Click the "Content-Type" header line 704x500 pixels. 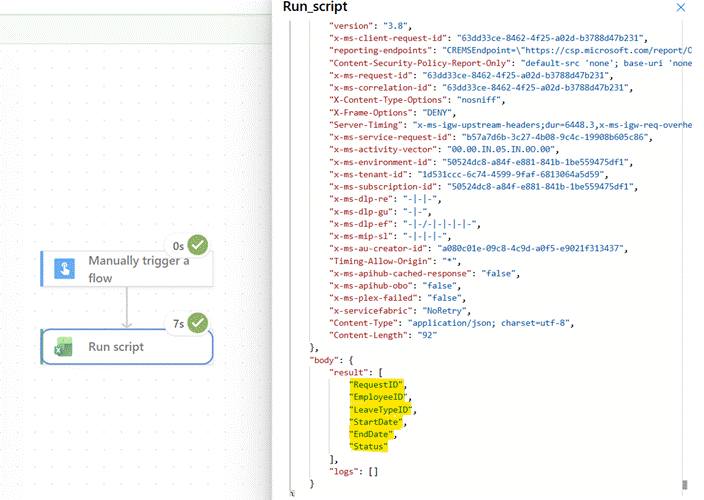452,323
